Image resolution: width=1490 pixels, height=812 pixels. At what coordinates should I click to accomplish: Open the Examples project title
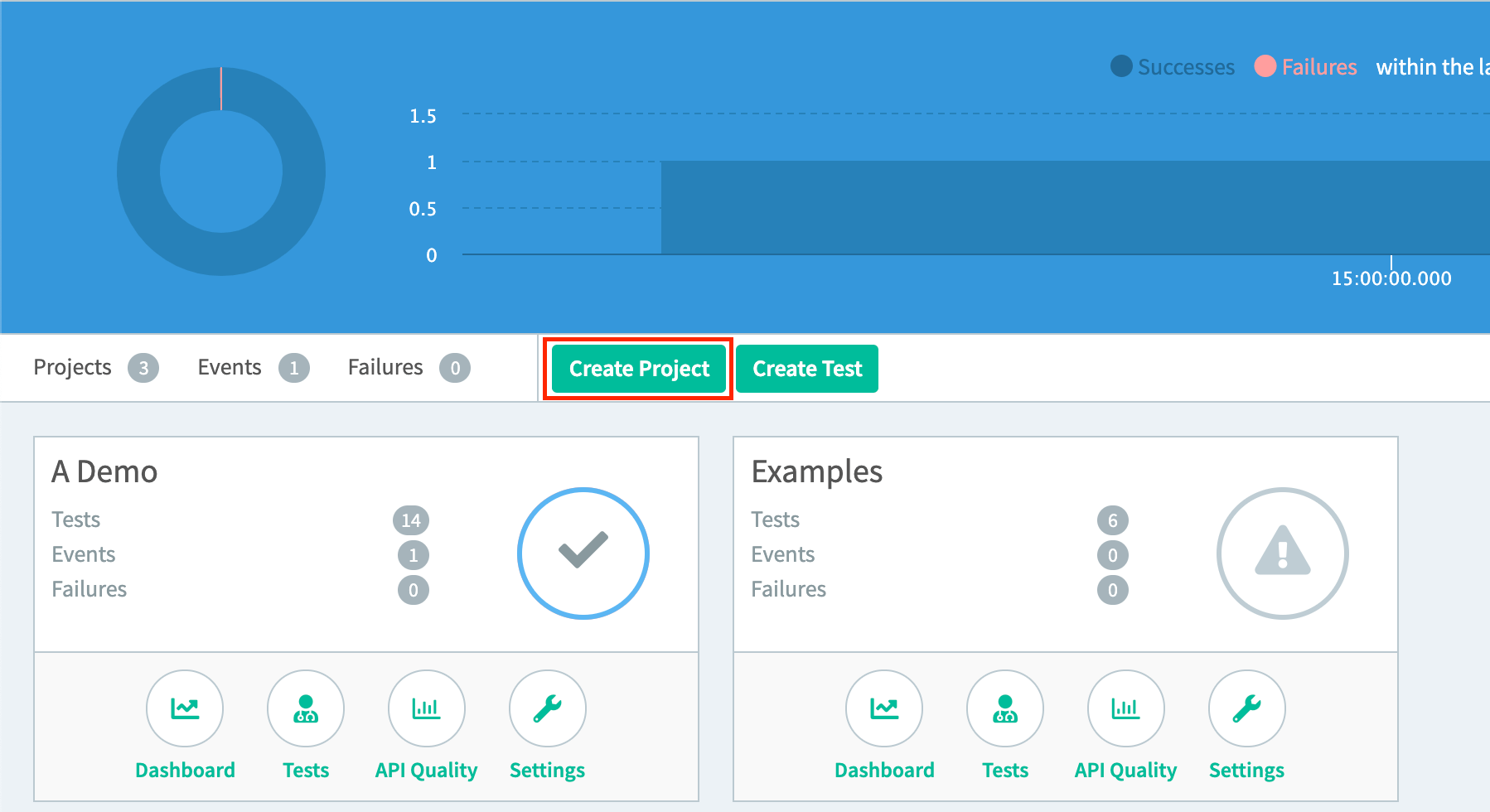817,471
